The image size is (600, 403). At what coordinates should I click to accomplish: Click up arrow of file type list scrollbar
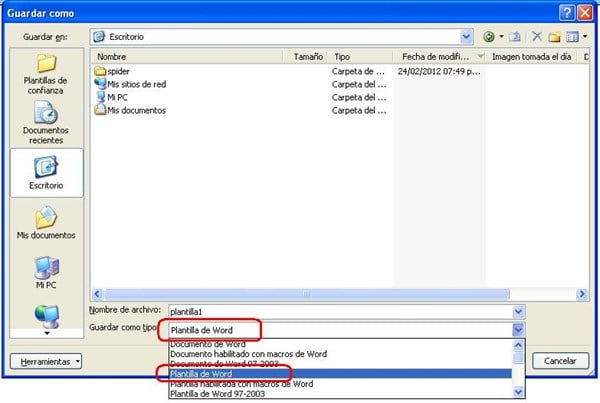point(518,345)
